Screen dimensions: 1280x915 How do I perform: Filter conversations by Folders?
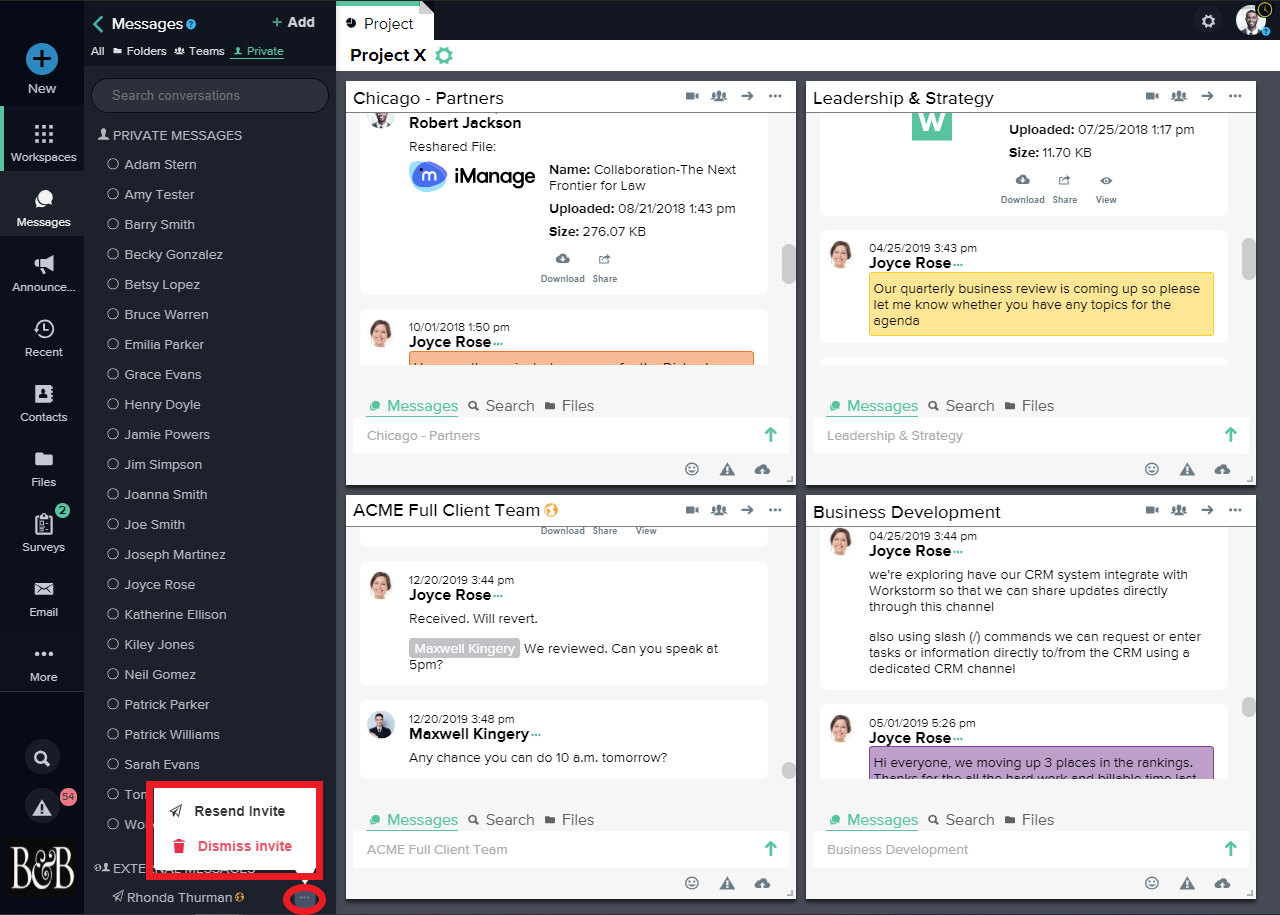click(x=139, y=51)
